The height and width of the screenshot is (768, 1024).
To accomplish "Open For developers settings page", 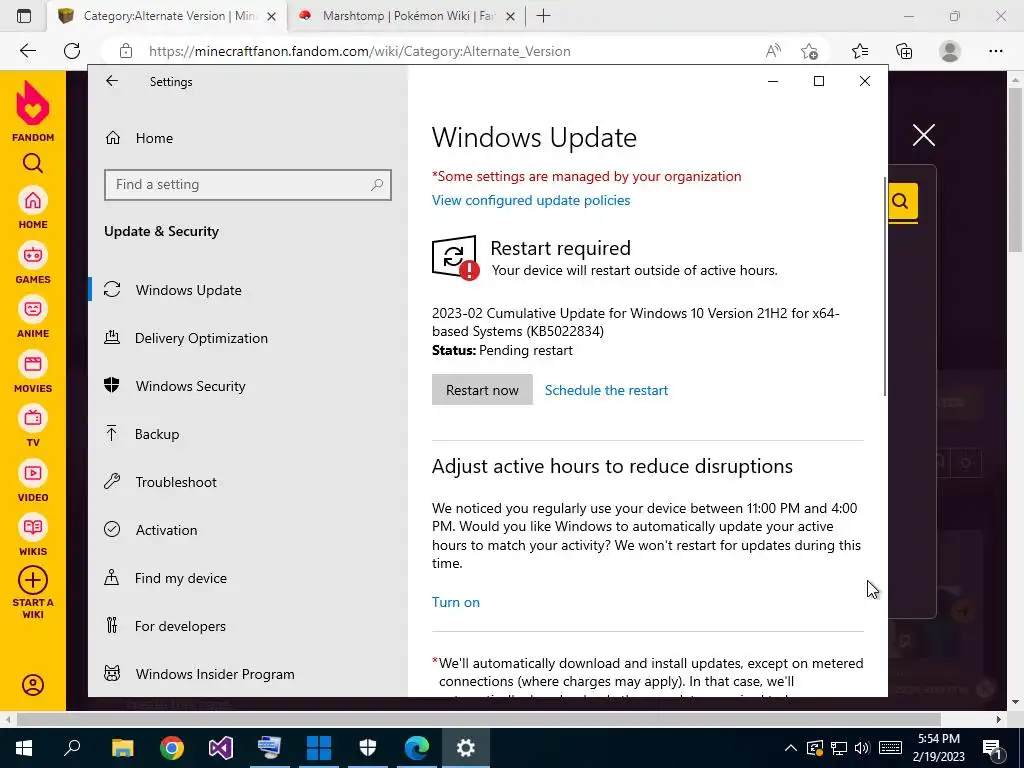I will pos(248,626).
